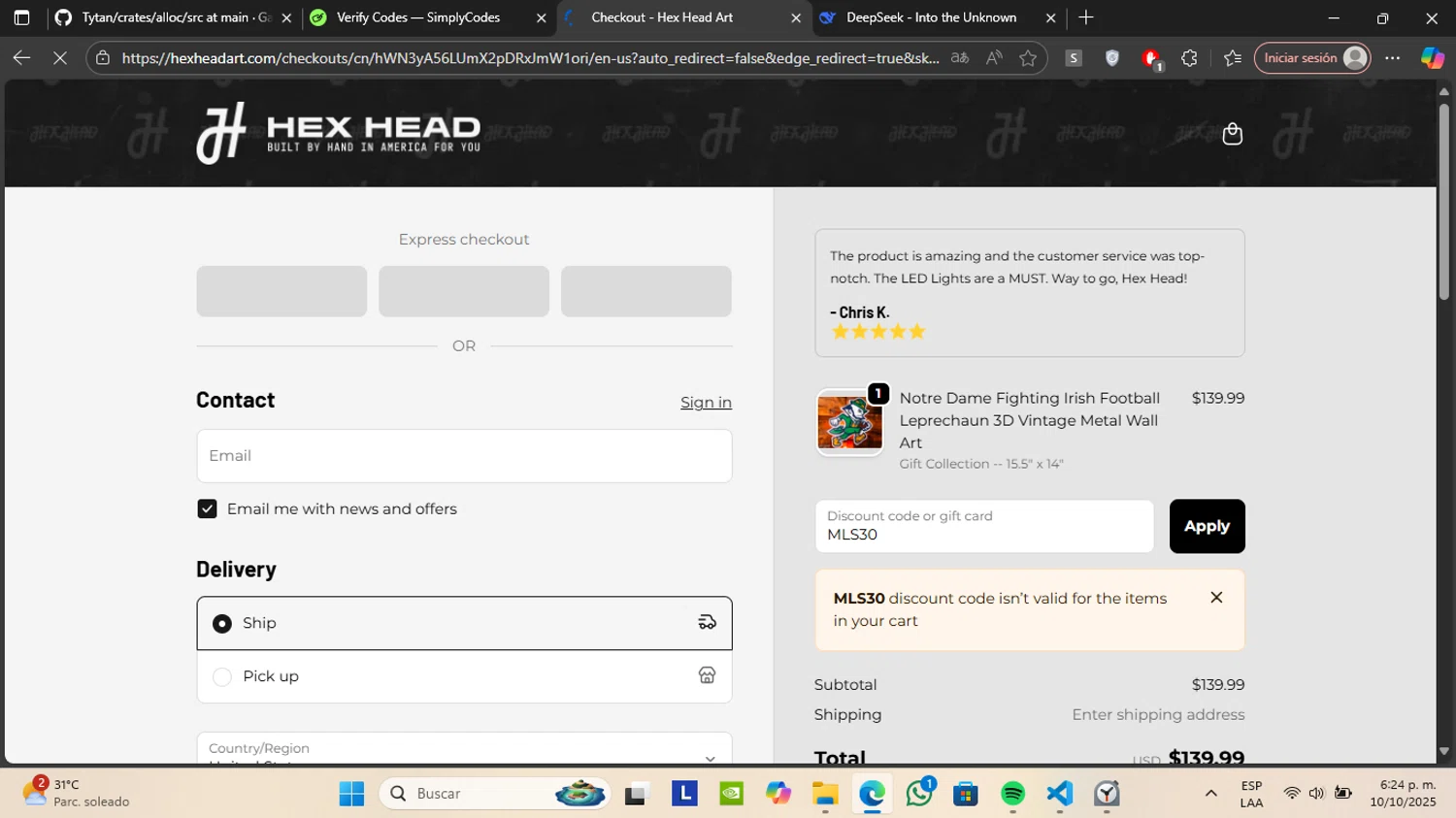Open the favorites list icon
1456x818 pixels.
[1233, 58]
